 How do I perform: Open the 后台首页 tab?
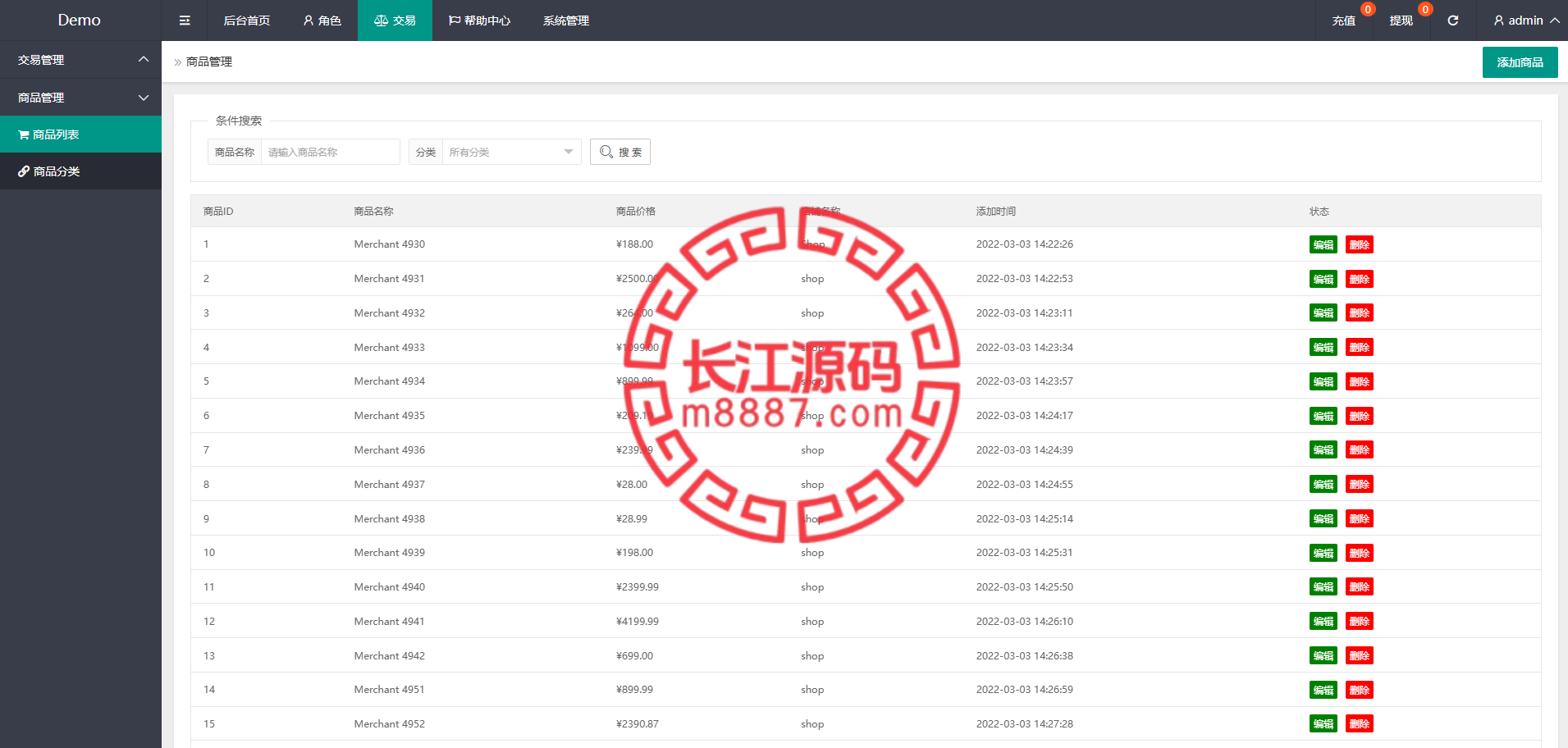(247, 21)
